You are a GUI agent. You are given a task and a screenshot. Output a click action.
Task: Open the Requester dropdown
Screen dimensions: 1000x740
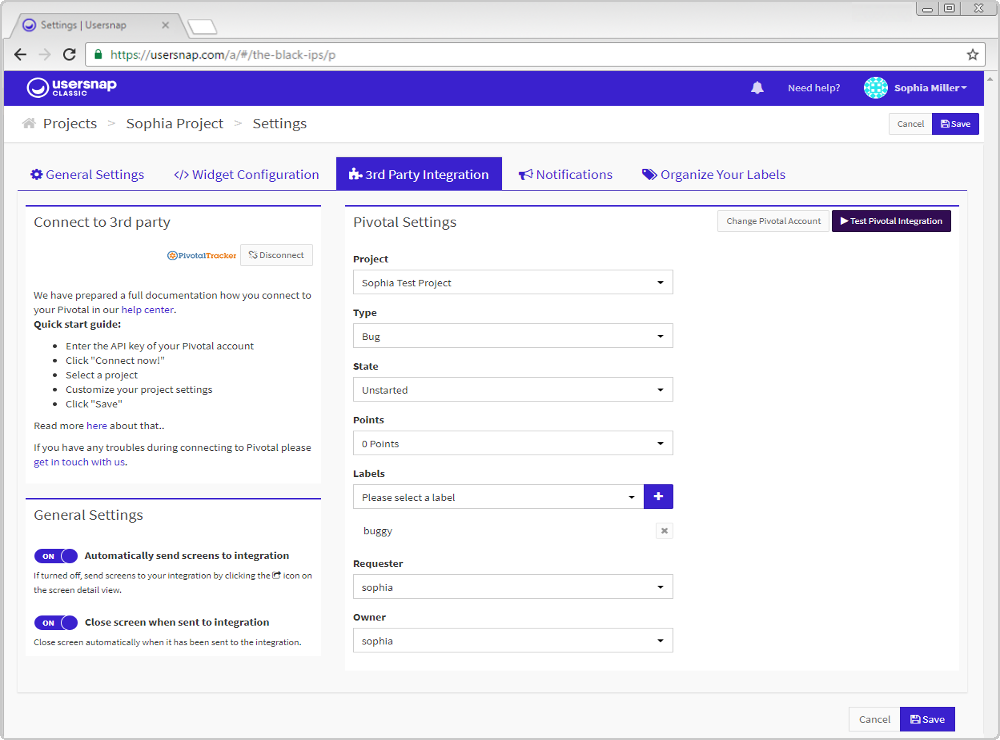tap(513, 587)
